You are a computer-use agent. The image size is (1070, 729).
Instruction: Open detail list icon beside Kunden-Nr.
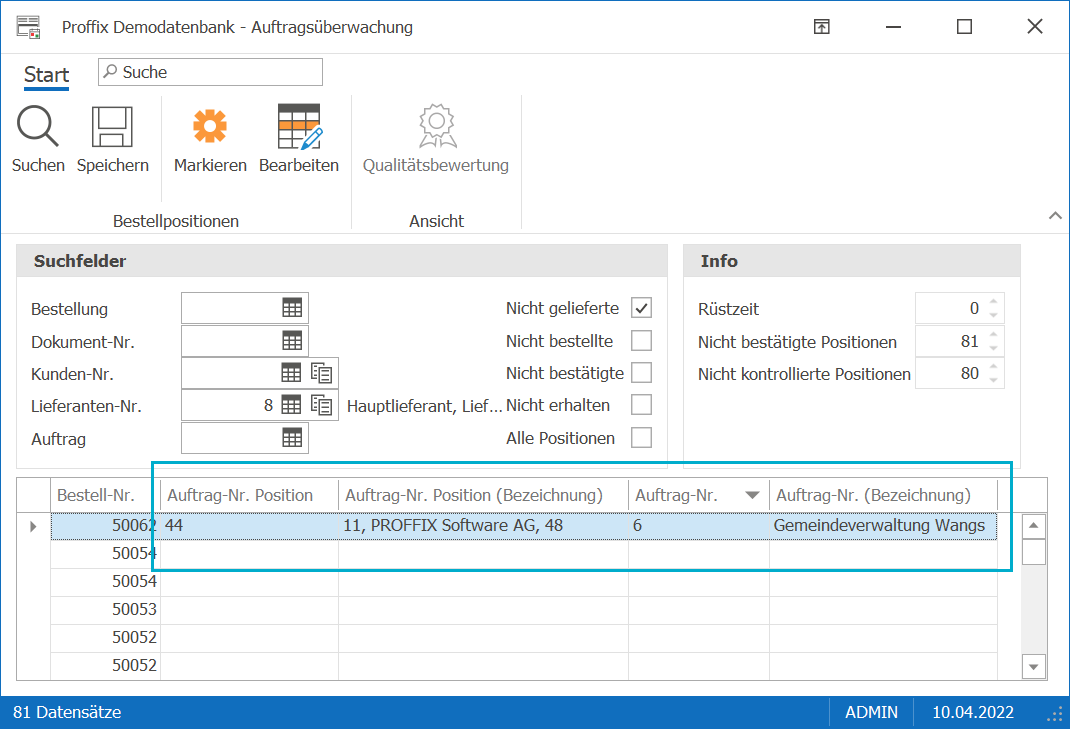pyautogui.click(x=321, y=373)
